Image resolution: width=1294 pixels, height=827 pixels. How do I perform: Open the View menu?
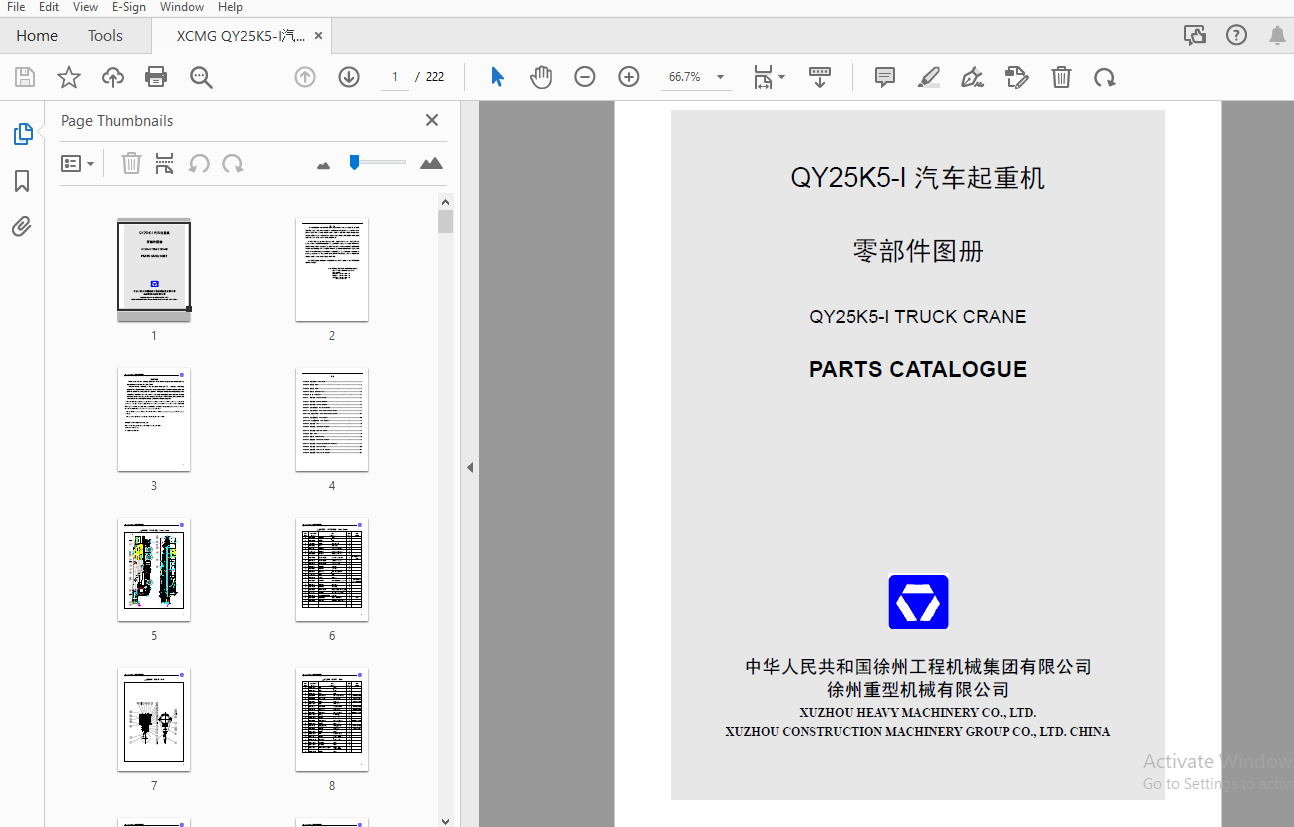click(85, 7)
